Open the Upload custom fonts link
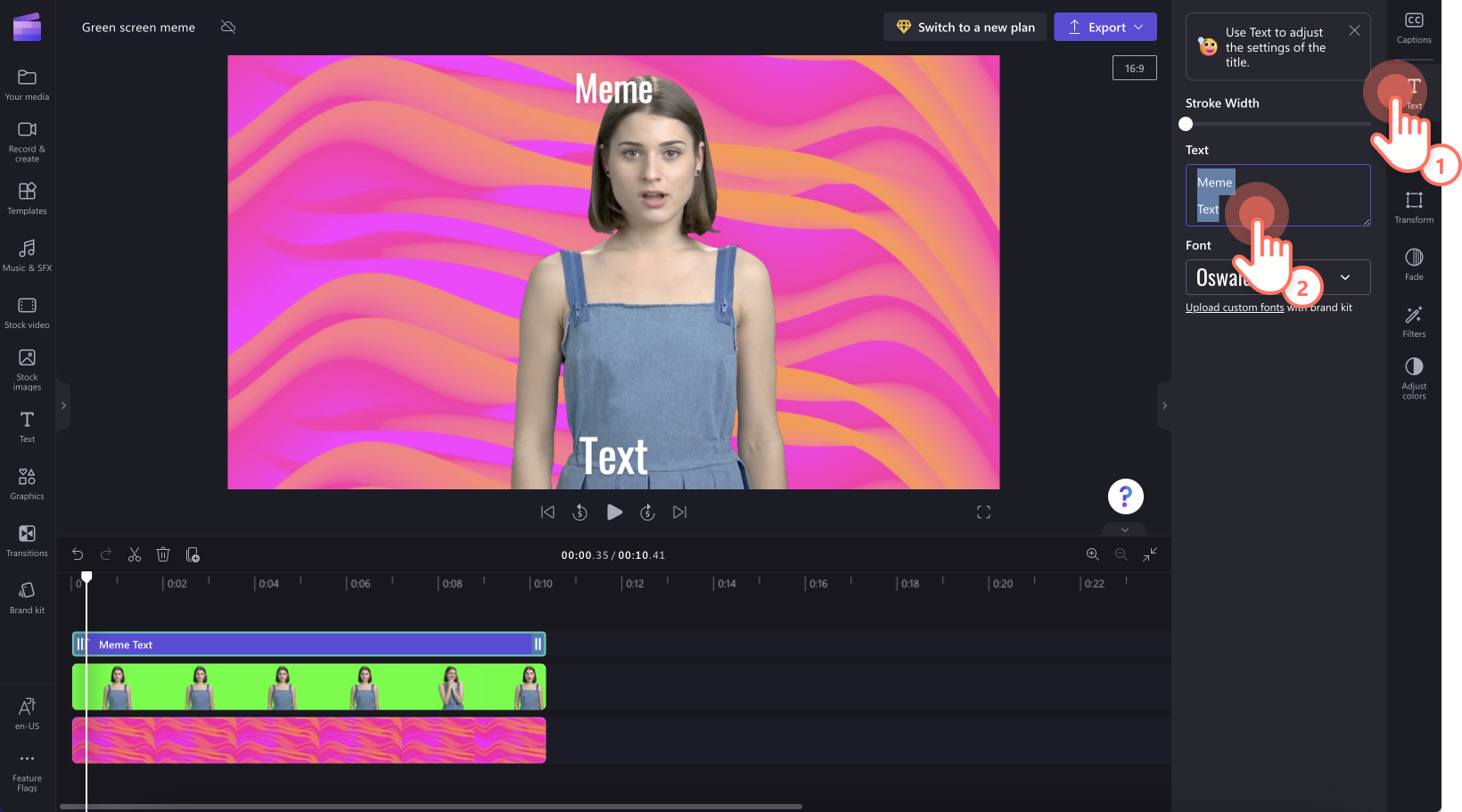This screenshot has width=1462, height=812. pos(1235,307)
